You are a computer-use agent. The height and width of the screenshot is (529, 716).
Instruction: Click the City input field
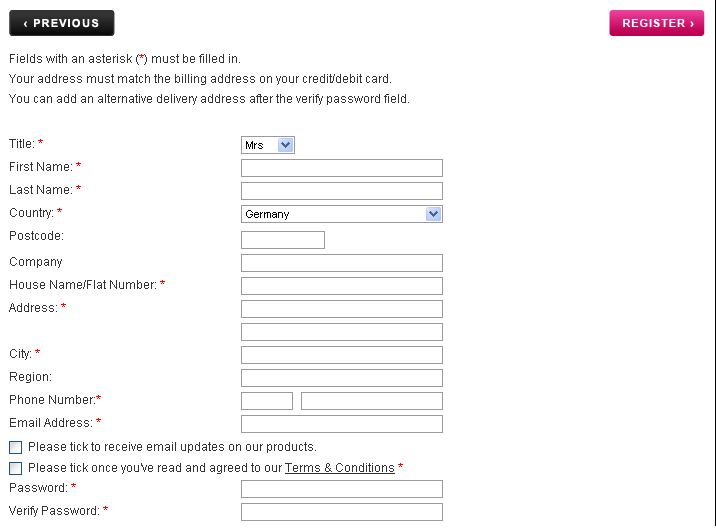coord(341,355)
